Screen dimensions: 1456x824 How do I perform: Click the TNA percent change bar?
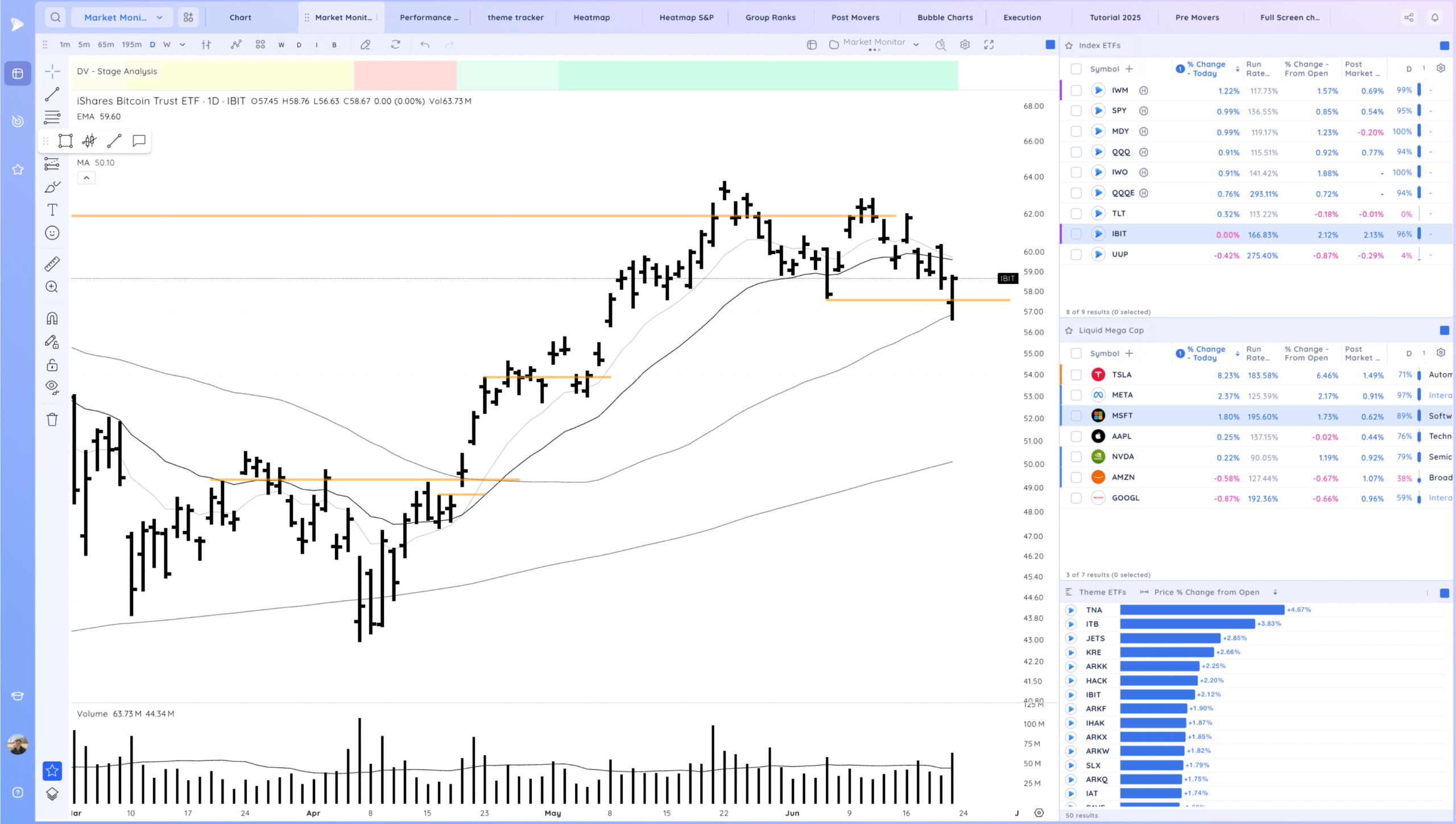[x=1202, y=610]
